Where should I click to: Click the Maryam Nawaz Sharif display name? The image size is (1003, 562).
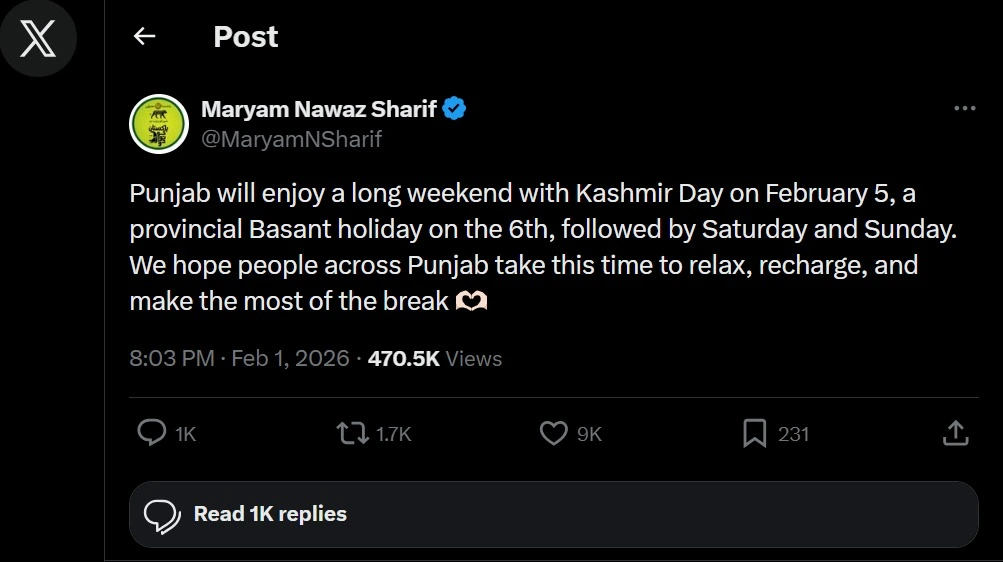point(319,109)
